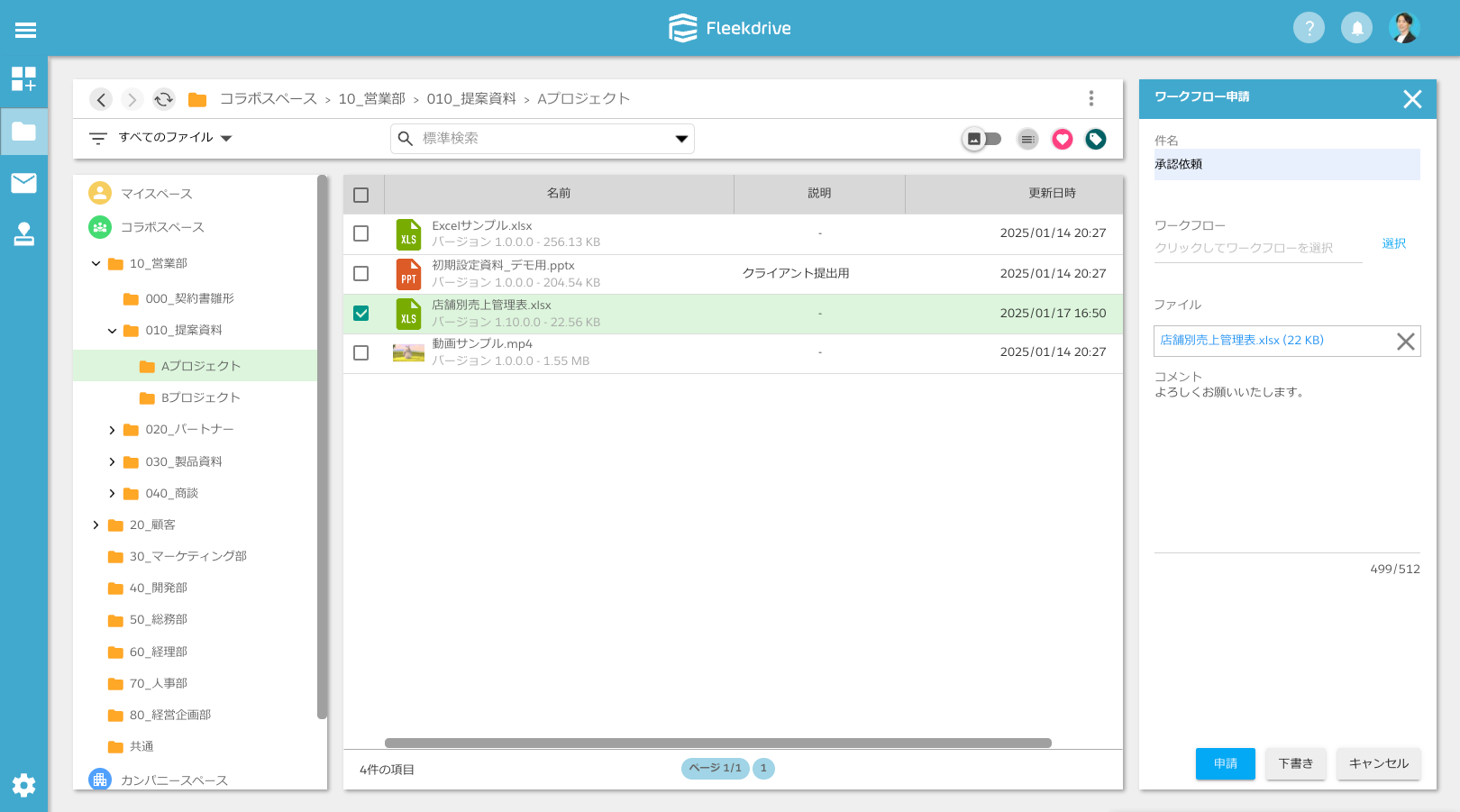Refresh the folder view with the reload icon
Image resolution: width=1460 pixels, height=812 pixels.
tap(163, 99)
